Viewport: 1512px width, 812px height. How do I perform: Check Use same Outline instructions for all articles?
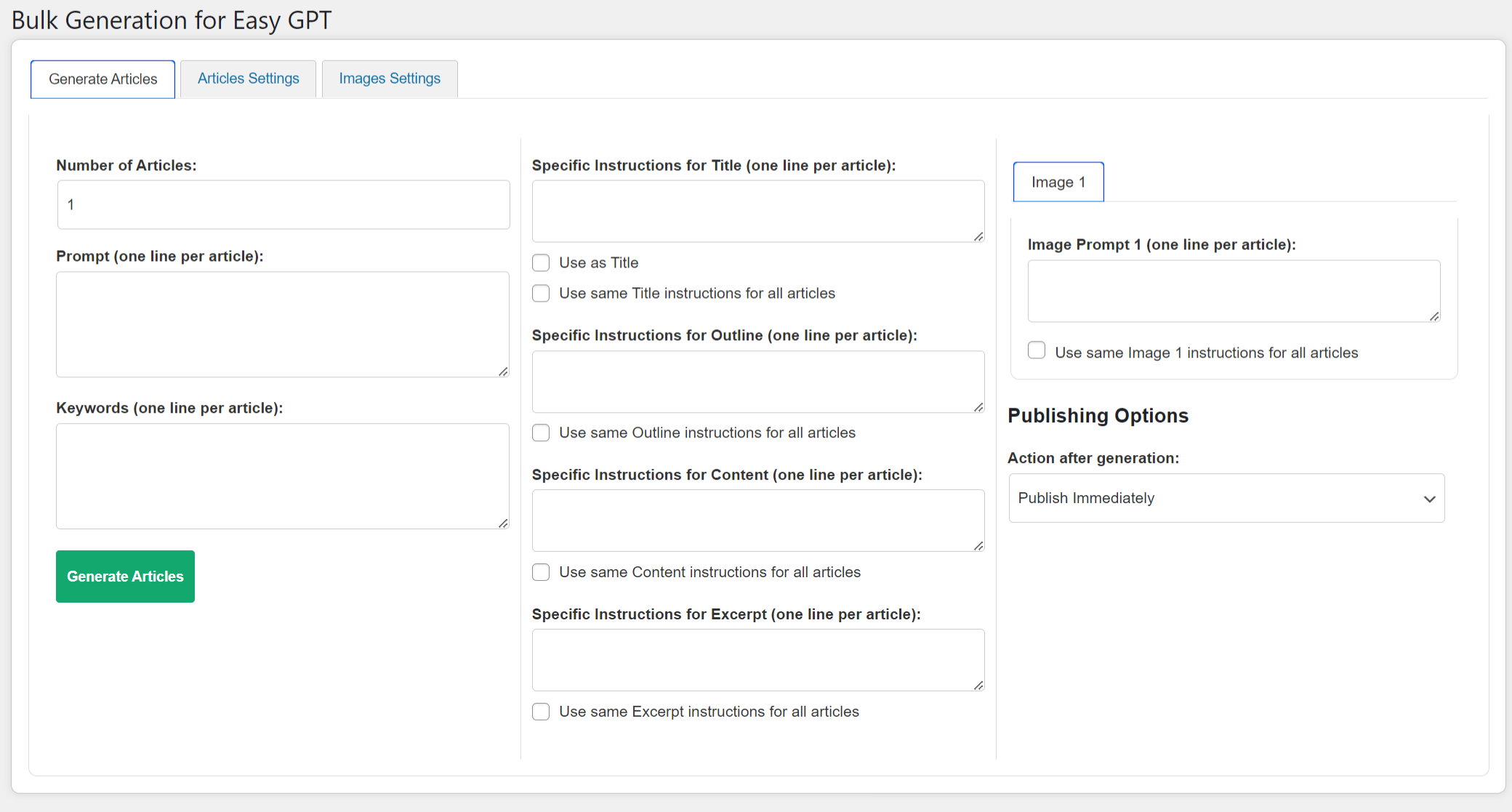(541, 433)
